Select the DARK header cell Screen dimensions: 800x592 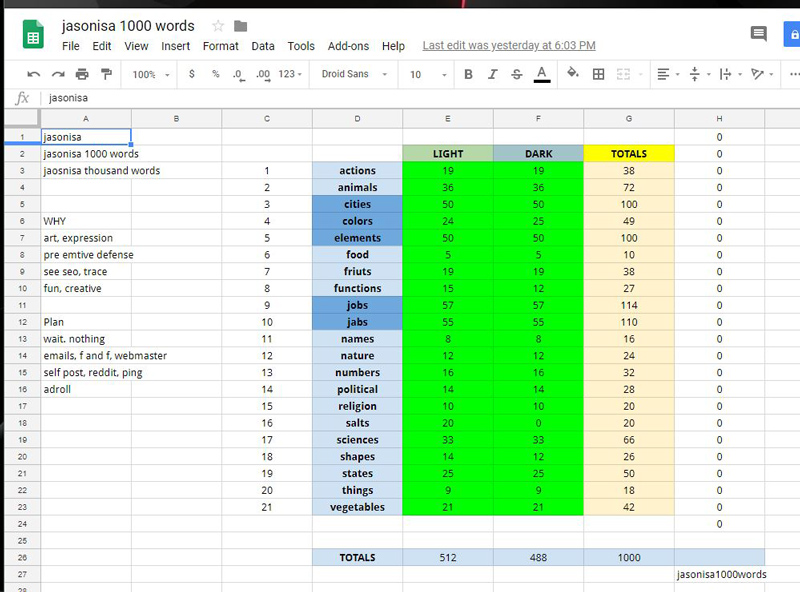point(538,154)
